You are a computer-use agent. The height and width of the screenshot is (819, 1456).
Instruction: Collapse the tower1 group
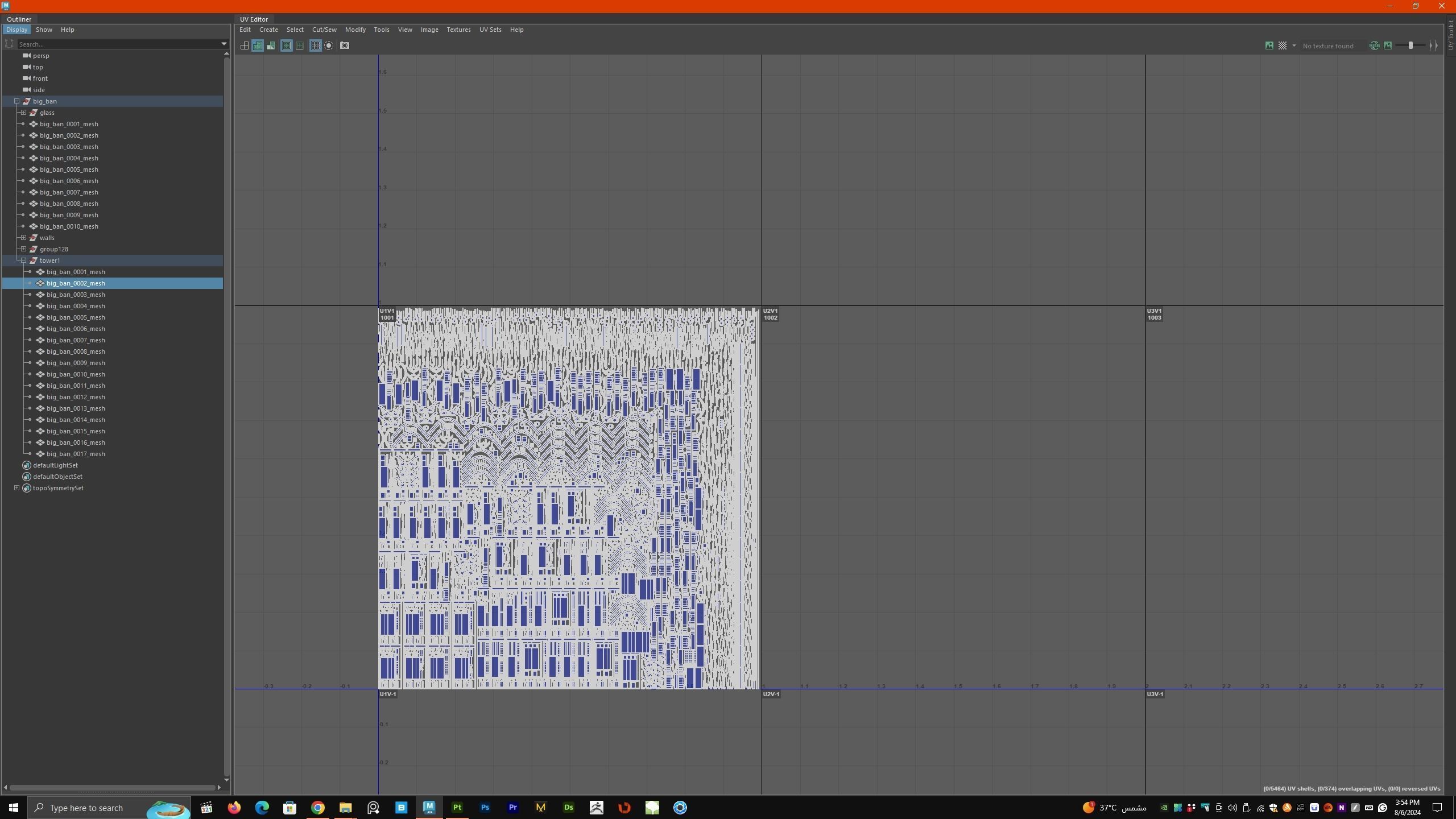(x=24, y=260)
